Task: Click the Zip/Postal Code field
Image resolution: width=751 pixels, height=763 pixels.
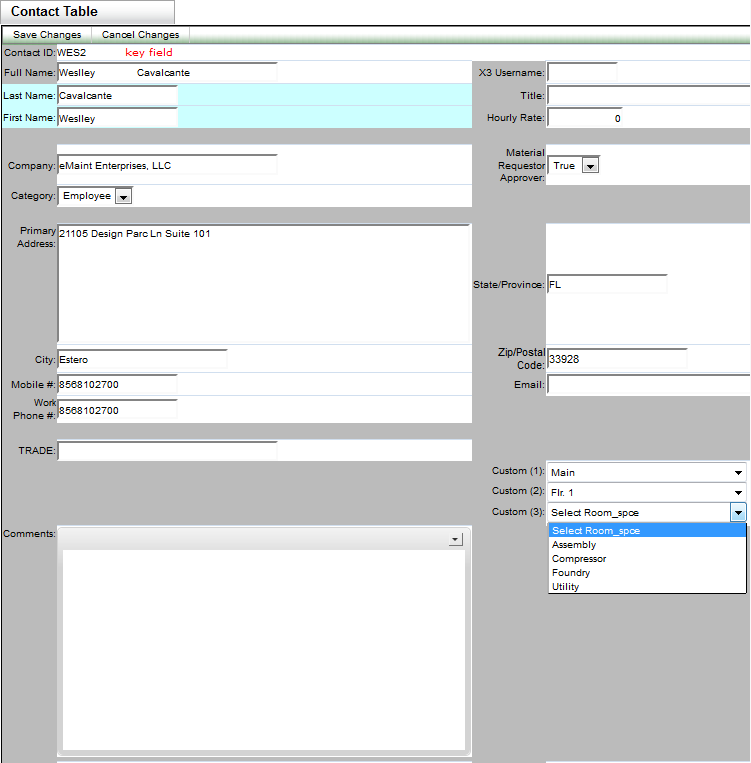Action: pos(617,359)
